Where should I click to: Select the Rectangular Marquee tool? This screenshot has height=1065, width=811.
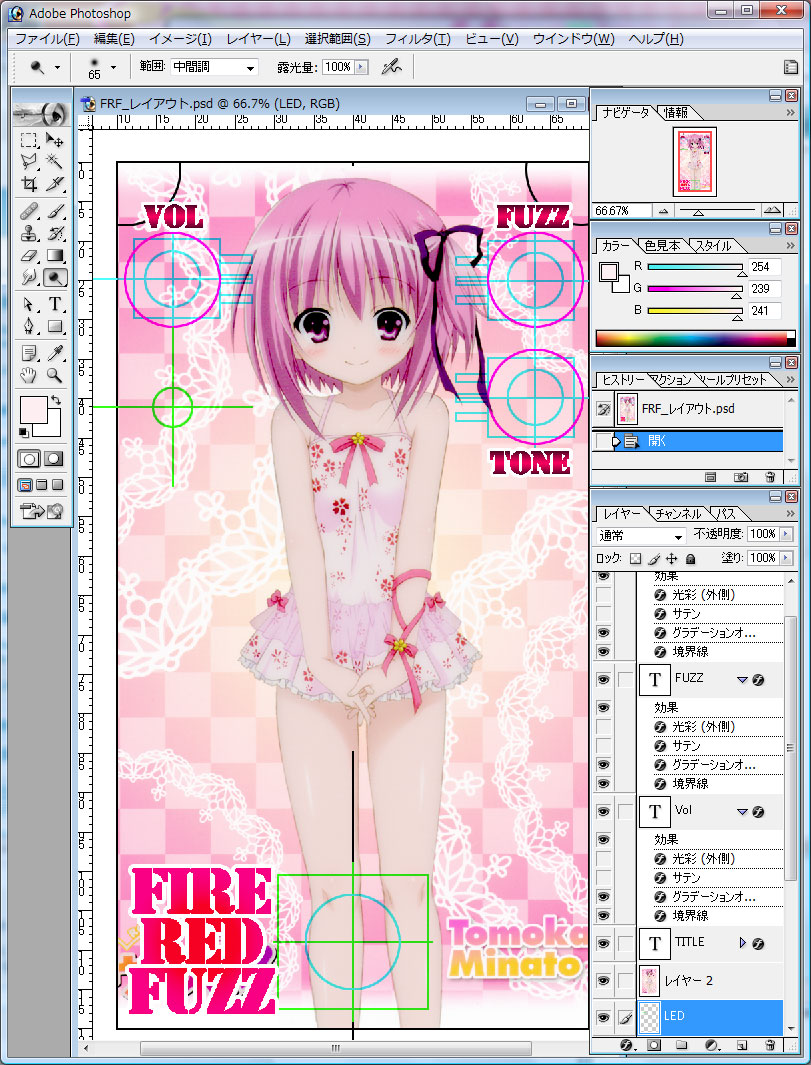[x=29, y=140]
